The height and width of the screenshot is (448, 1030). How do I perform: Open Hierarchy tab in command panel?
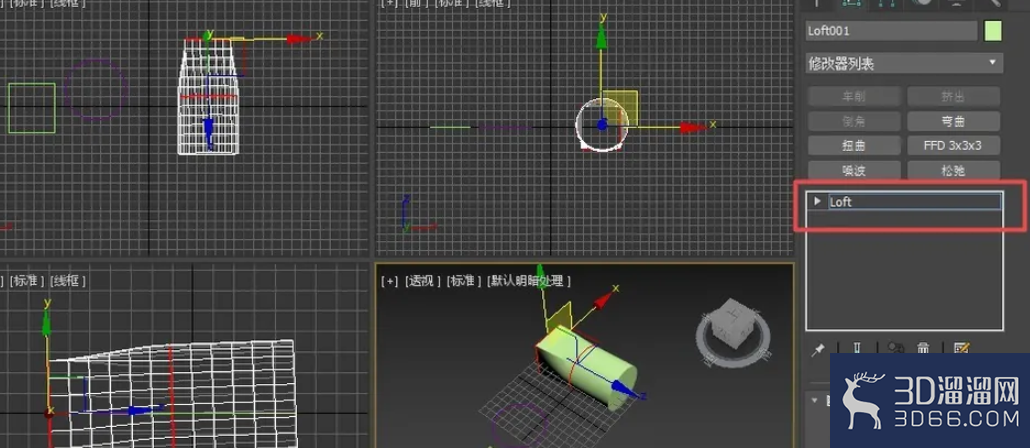pos(887,3)
